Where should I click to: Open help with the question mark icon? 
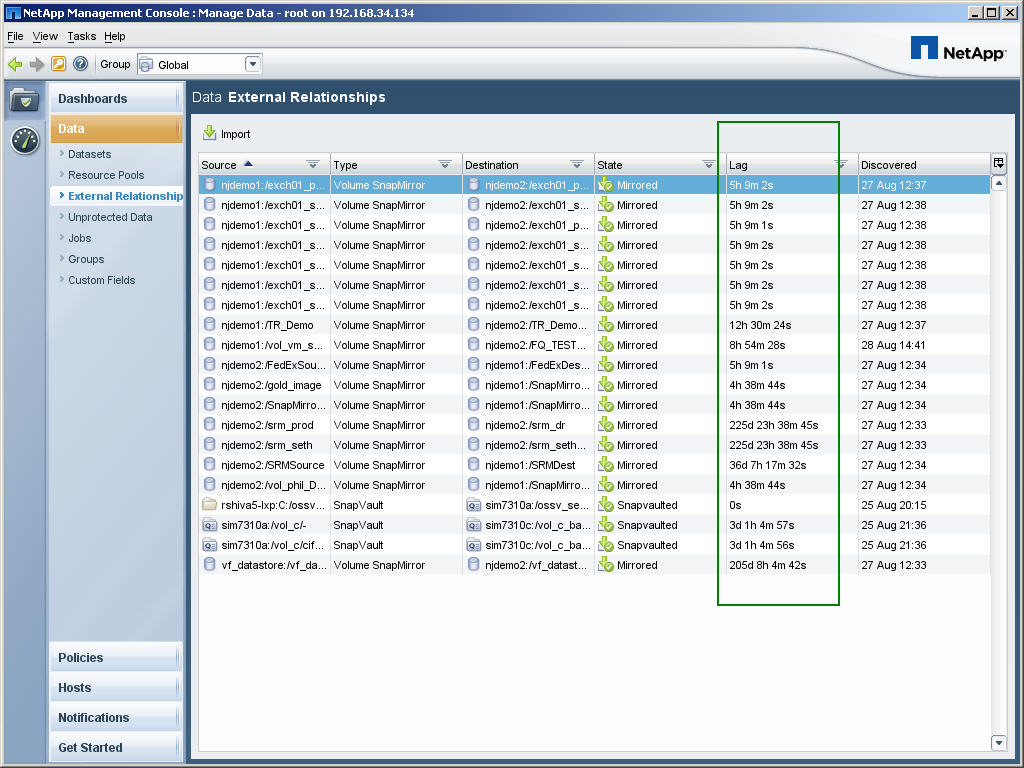pyautogui.click(x=81, y=64)
